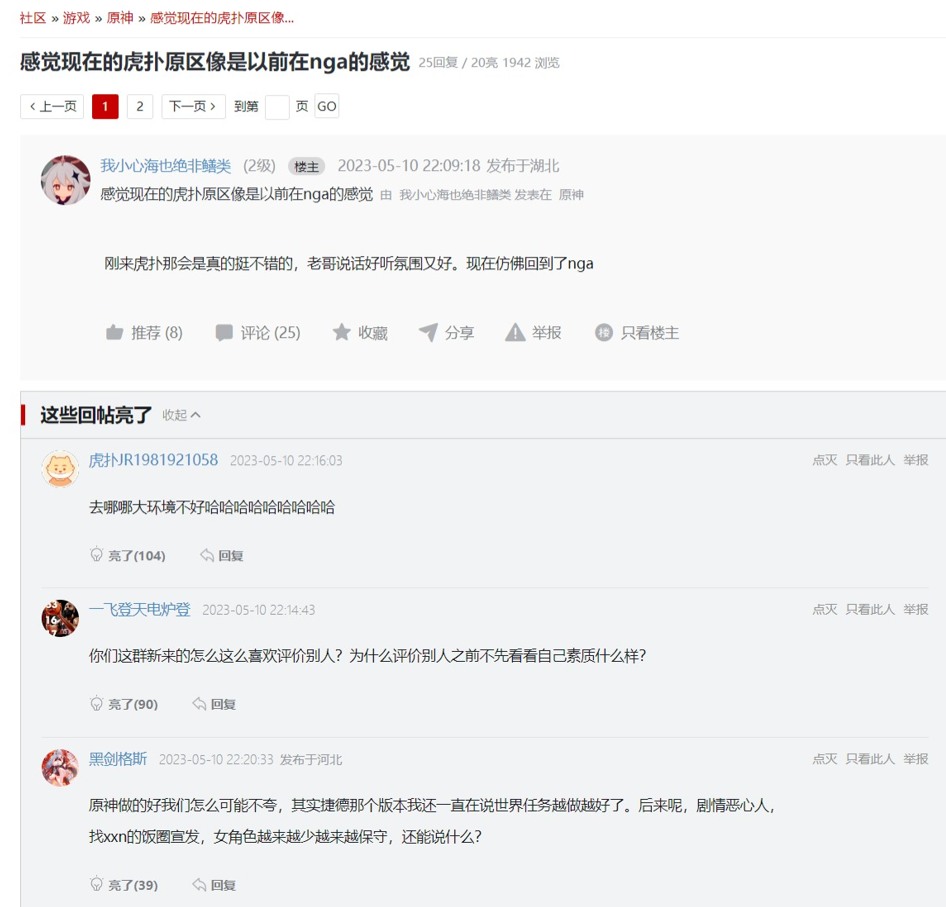Share the post using the paper plane icon
The width and height of the screenshot is (946, 907).
click(428, 332)
